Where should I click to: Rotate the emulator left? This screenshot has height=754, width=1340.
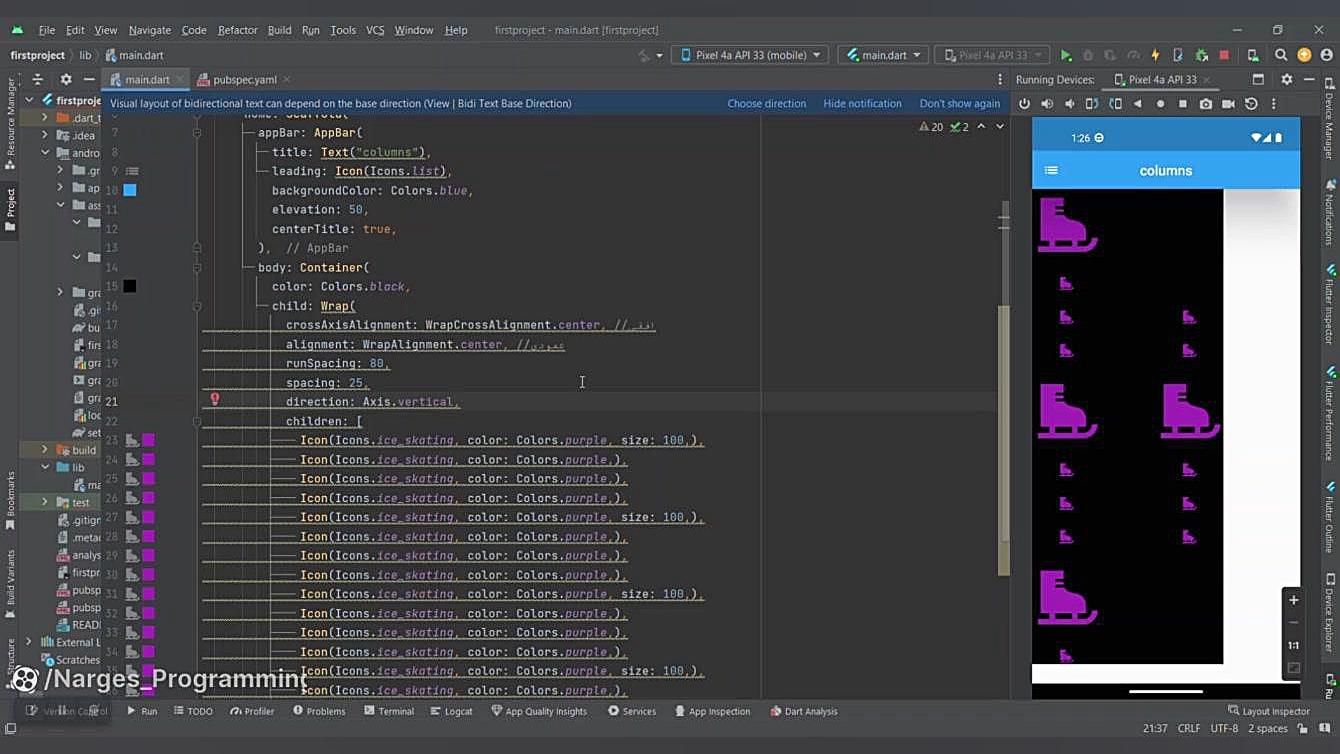click(1092, 103)
